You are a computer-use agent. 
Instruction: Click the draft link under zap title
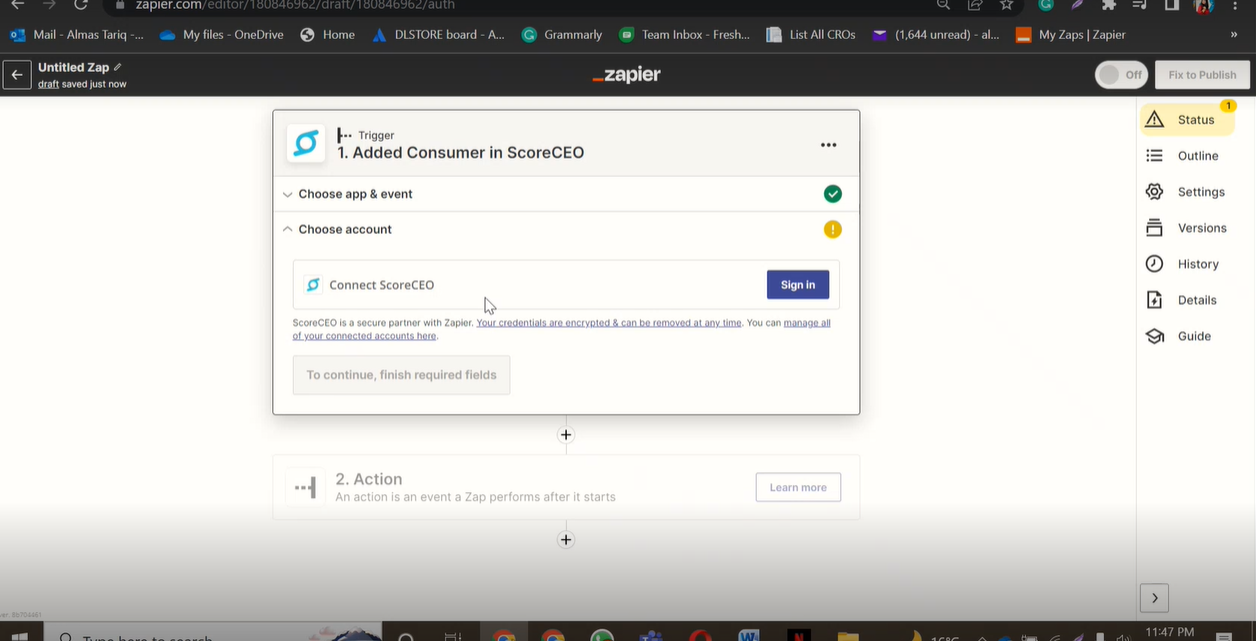(48, 84)
